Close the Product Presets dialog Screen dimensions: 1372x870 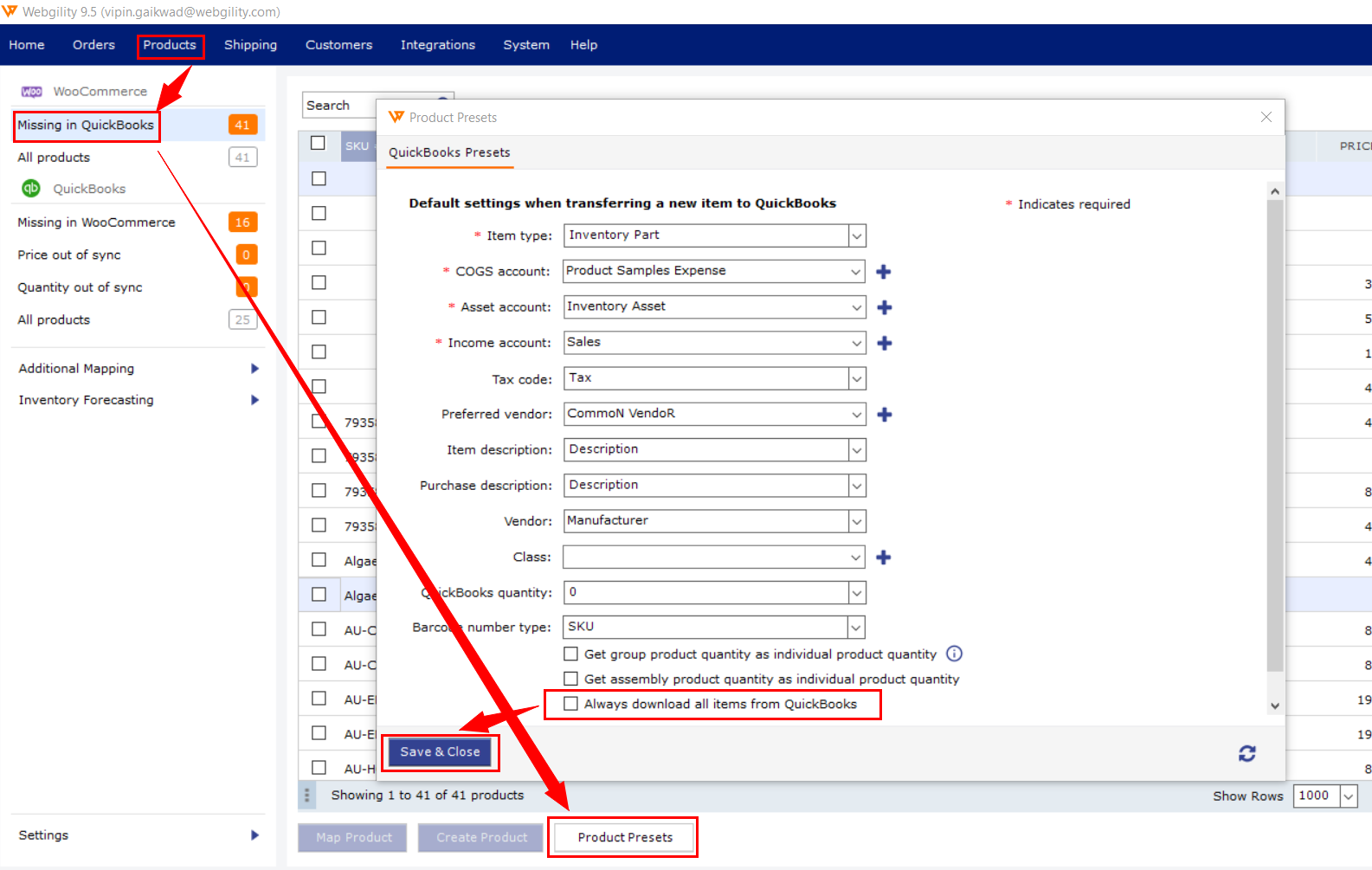click(x=1266, y=117)
